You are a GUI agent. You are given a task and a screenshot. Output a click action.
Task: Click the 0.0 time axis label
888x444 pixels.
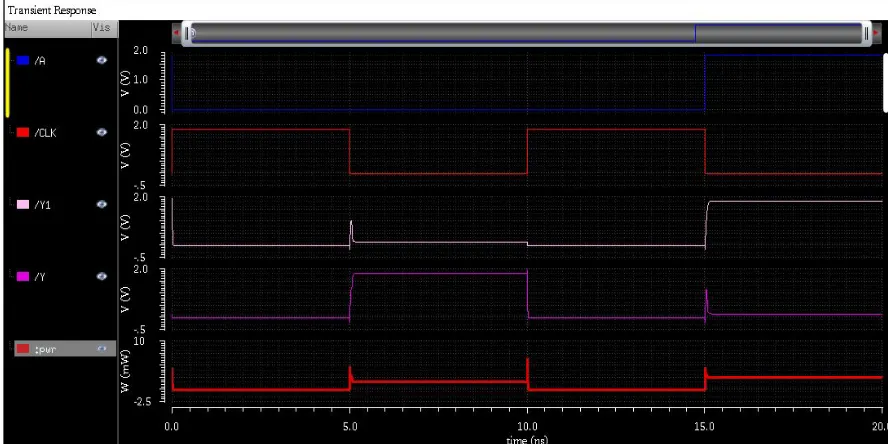(172, 426)
